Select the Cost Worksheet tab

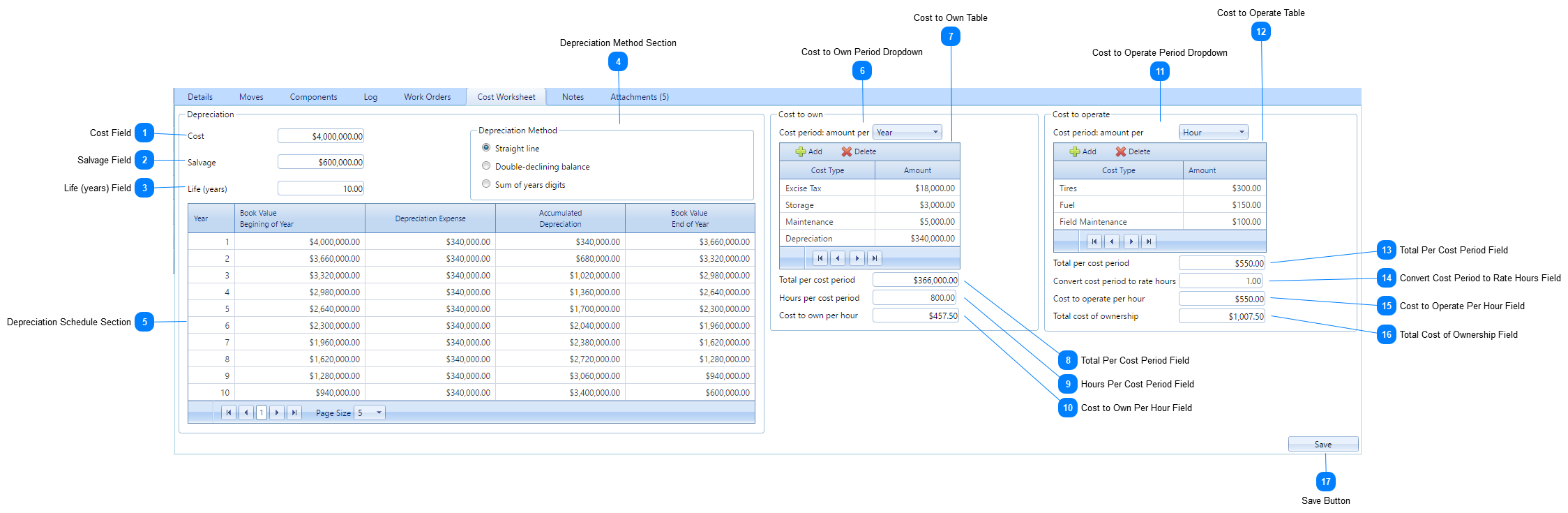tap(506, 97)
